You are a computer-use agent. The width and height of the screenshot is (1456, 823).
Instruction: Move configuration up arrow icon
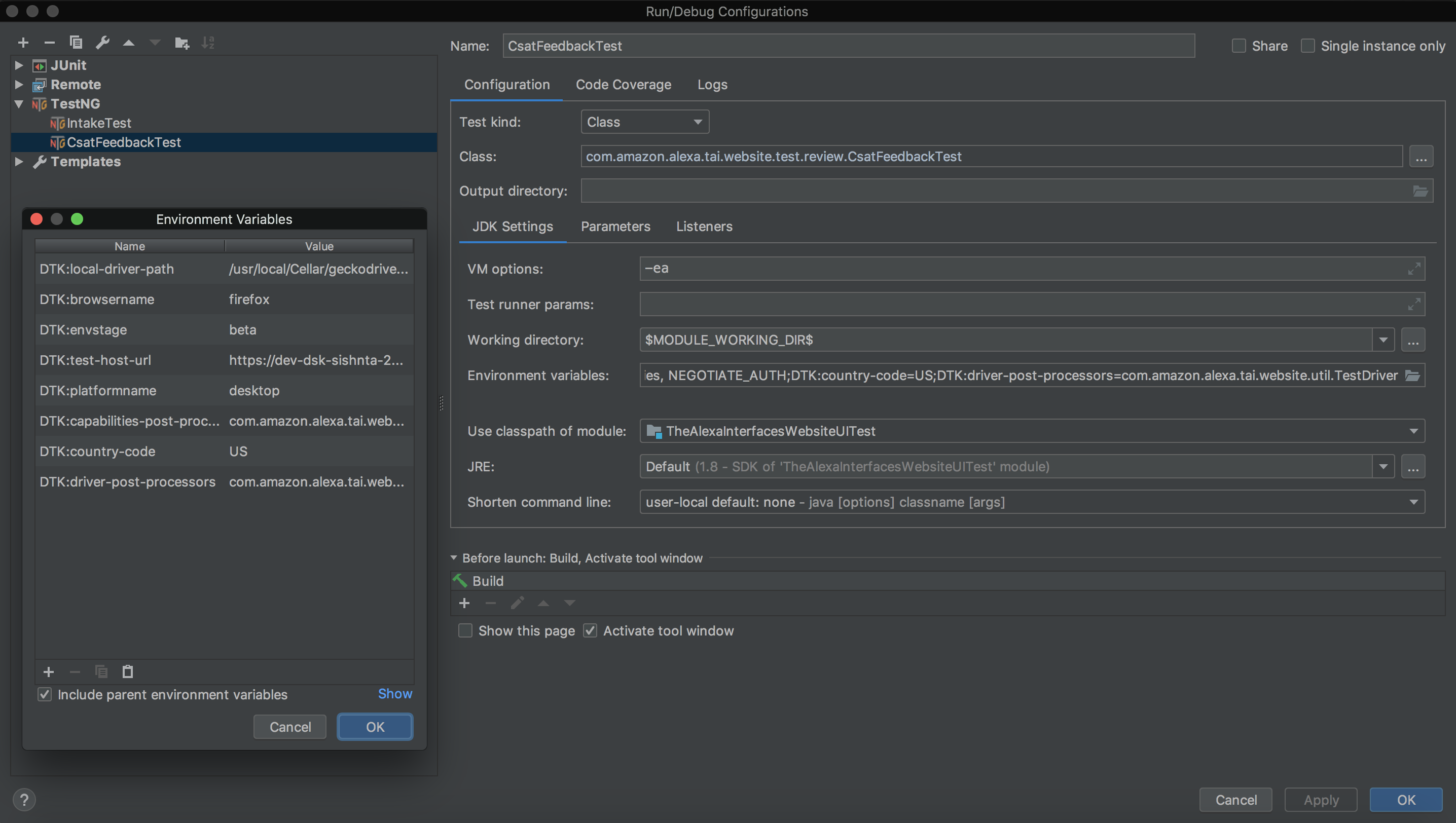click(129, 43)
